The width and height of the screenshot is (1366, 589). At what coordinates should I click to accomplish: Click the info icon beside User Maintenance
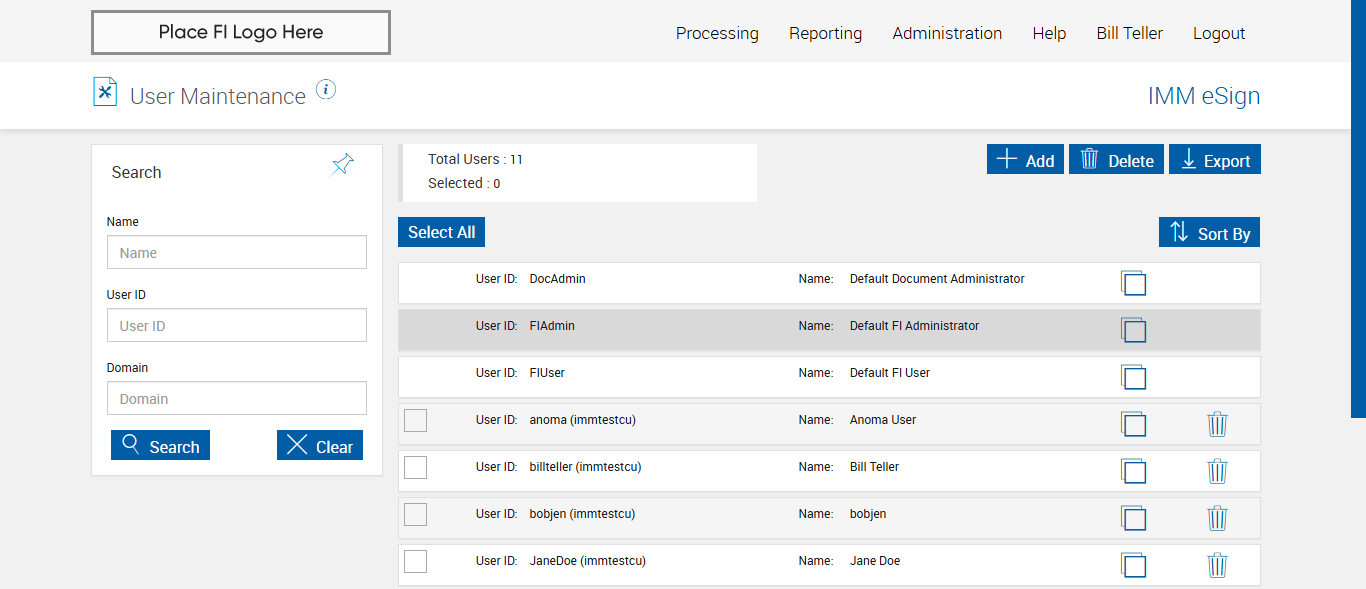(326, 90)
